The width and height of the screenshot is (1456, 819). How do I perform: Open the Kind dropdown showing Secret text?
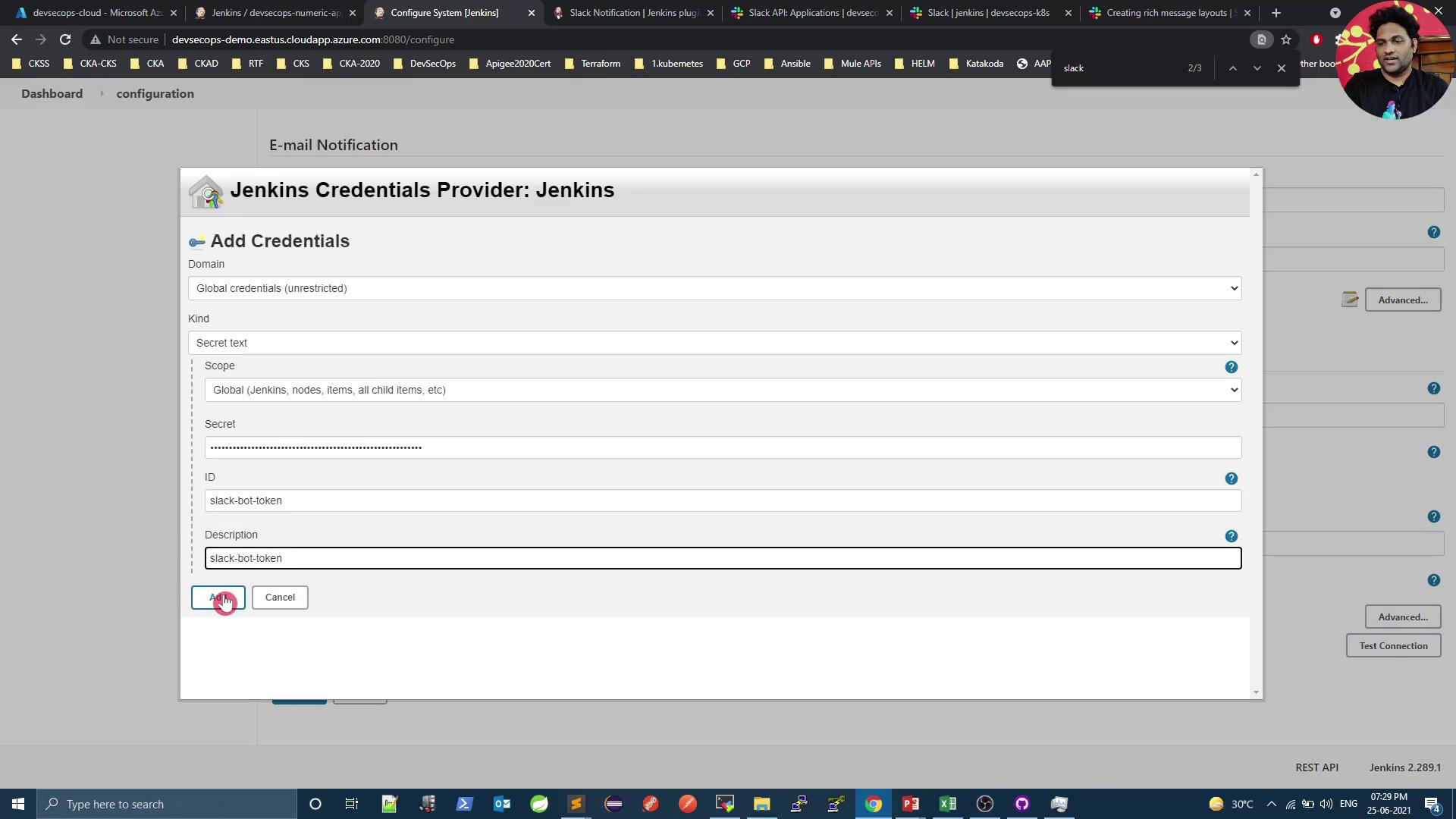(x=714, y=343)
